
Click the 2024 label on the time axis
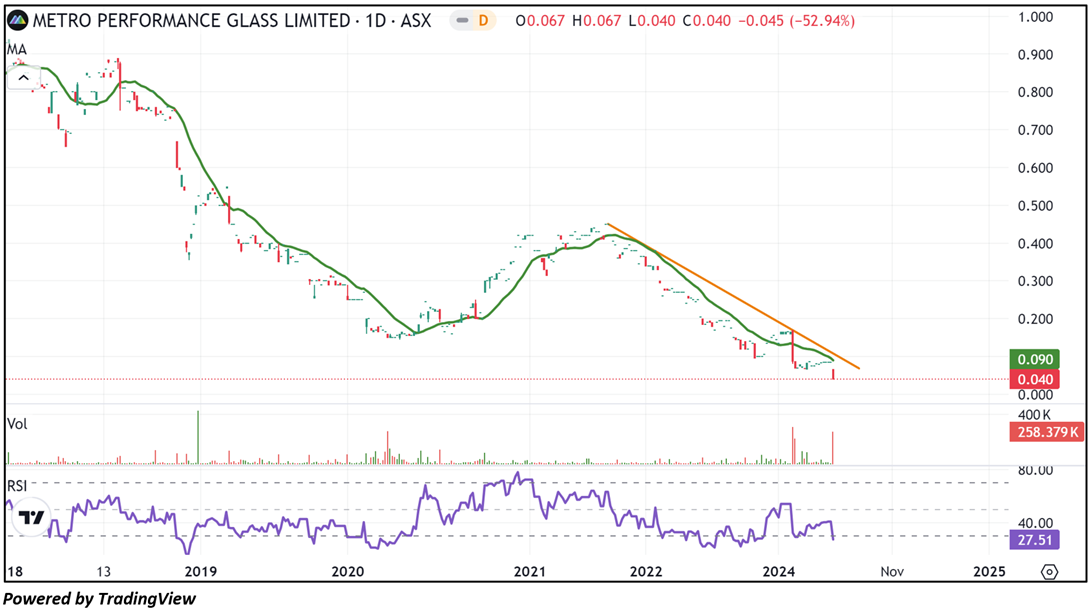click(779, 572)
